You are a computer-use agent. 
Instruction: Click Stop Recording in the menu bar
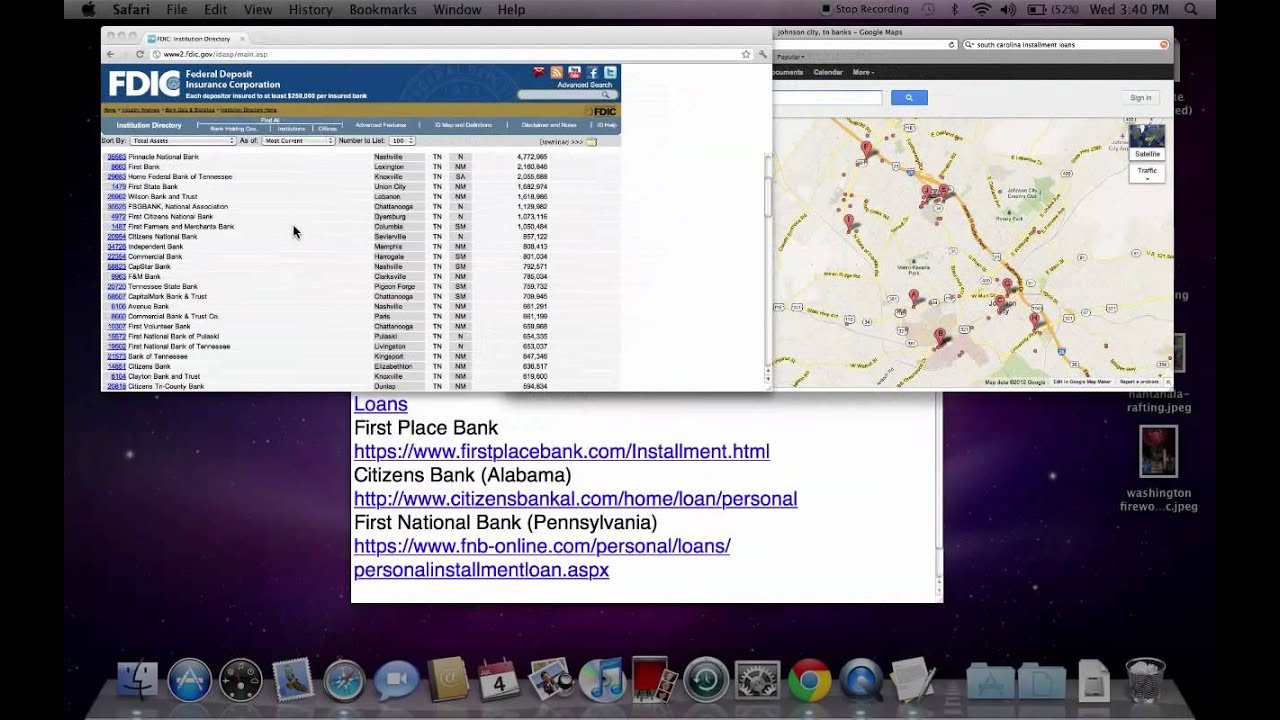[x=865, y=9]
